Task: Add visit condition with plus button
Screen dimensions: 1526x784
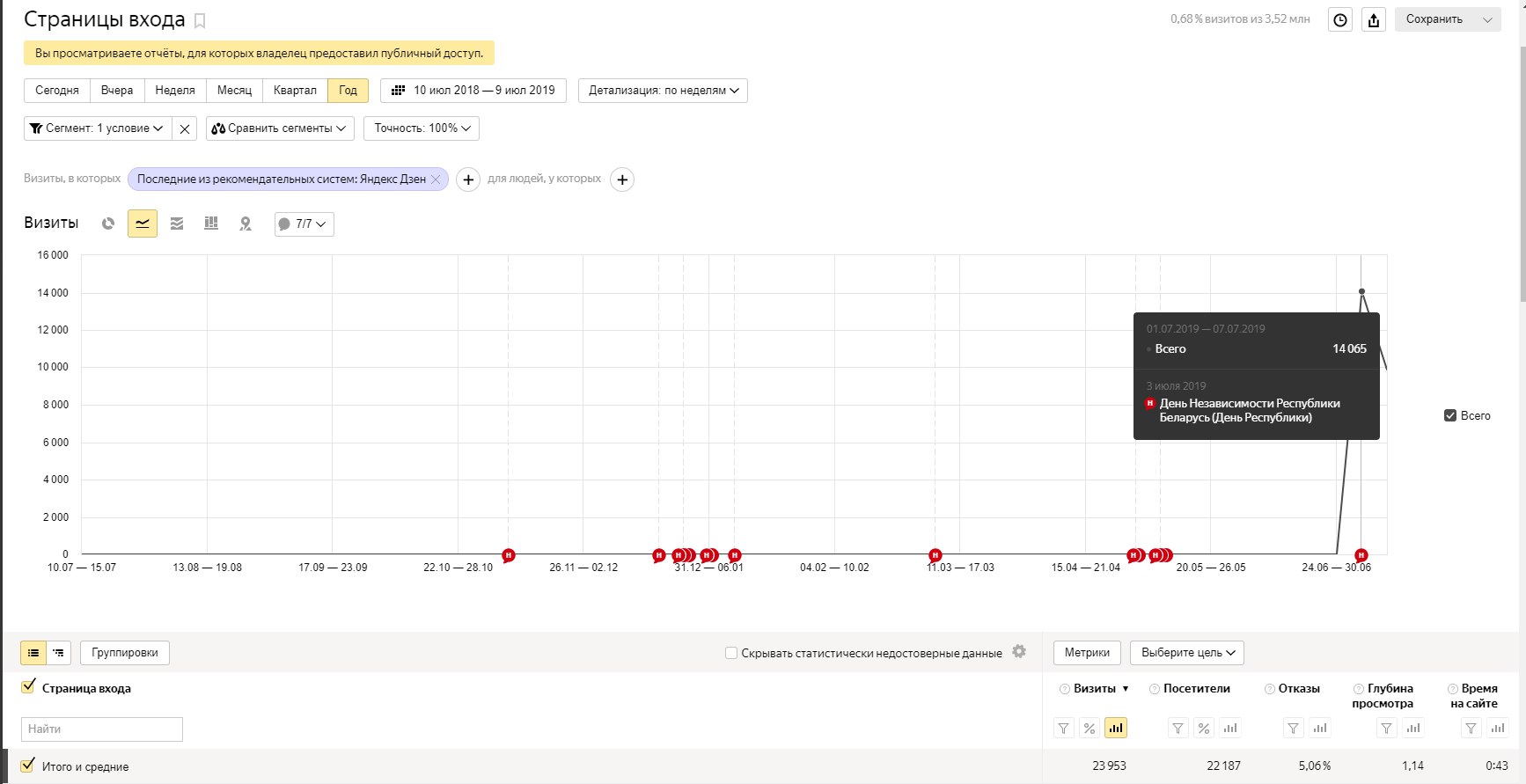Action: pos(468,180)
